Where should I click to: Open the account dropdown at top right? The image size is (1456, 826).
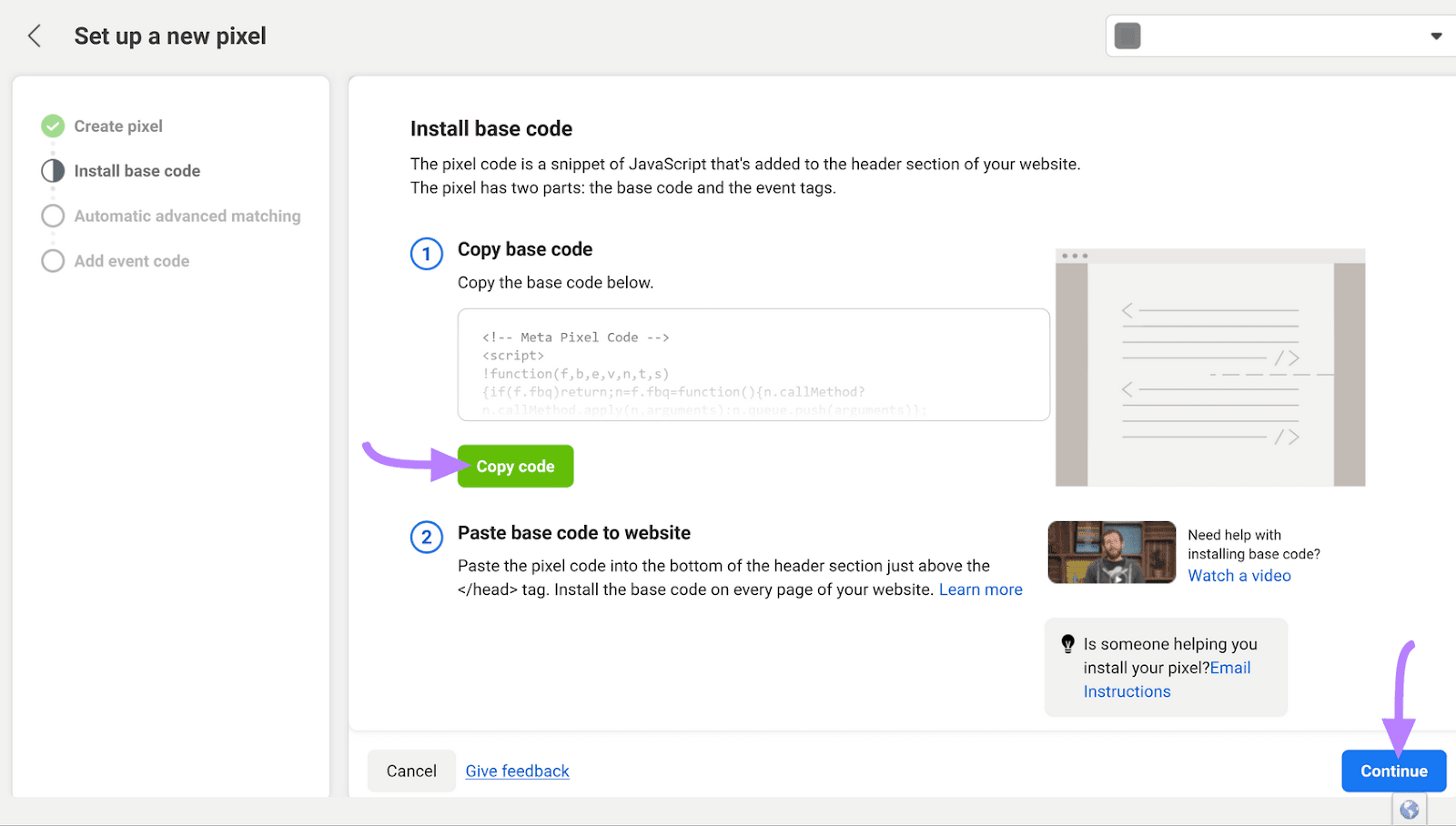point(1436,35)
